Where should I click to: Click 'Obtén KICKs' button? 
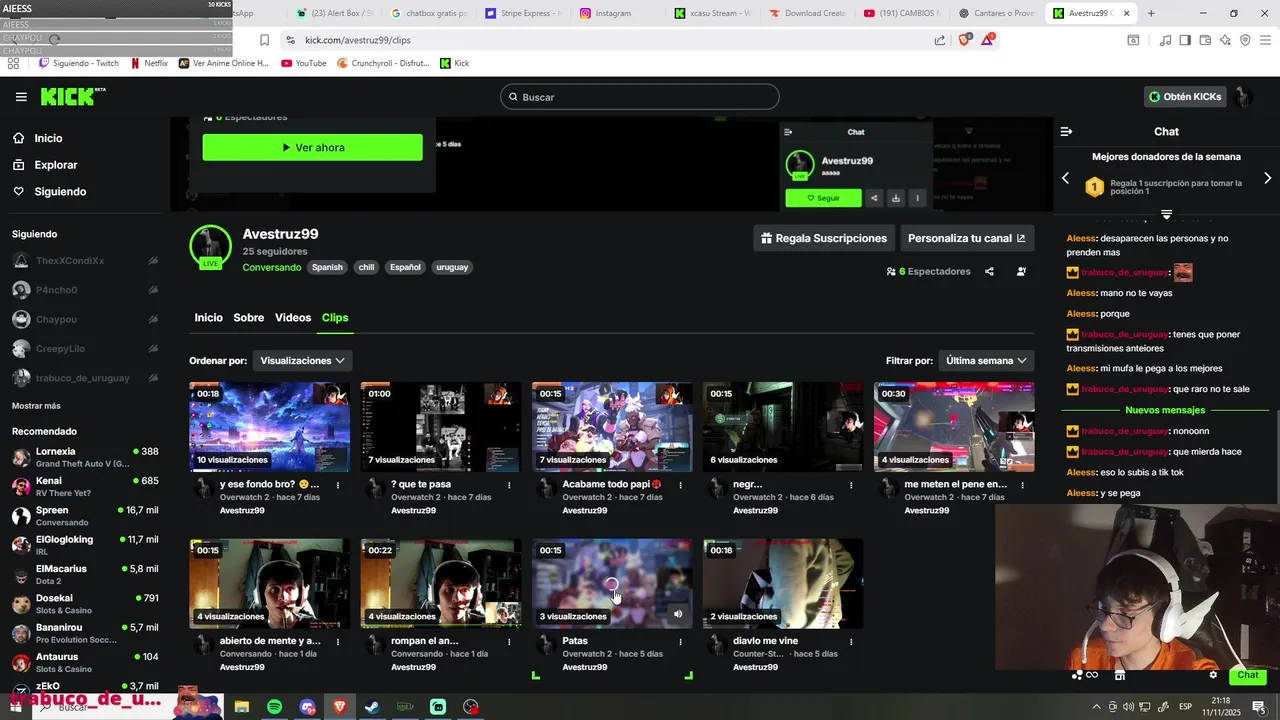[1185, 97]
